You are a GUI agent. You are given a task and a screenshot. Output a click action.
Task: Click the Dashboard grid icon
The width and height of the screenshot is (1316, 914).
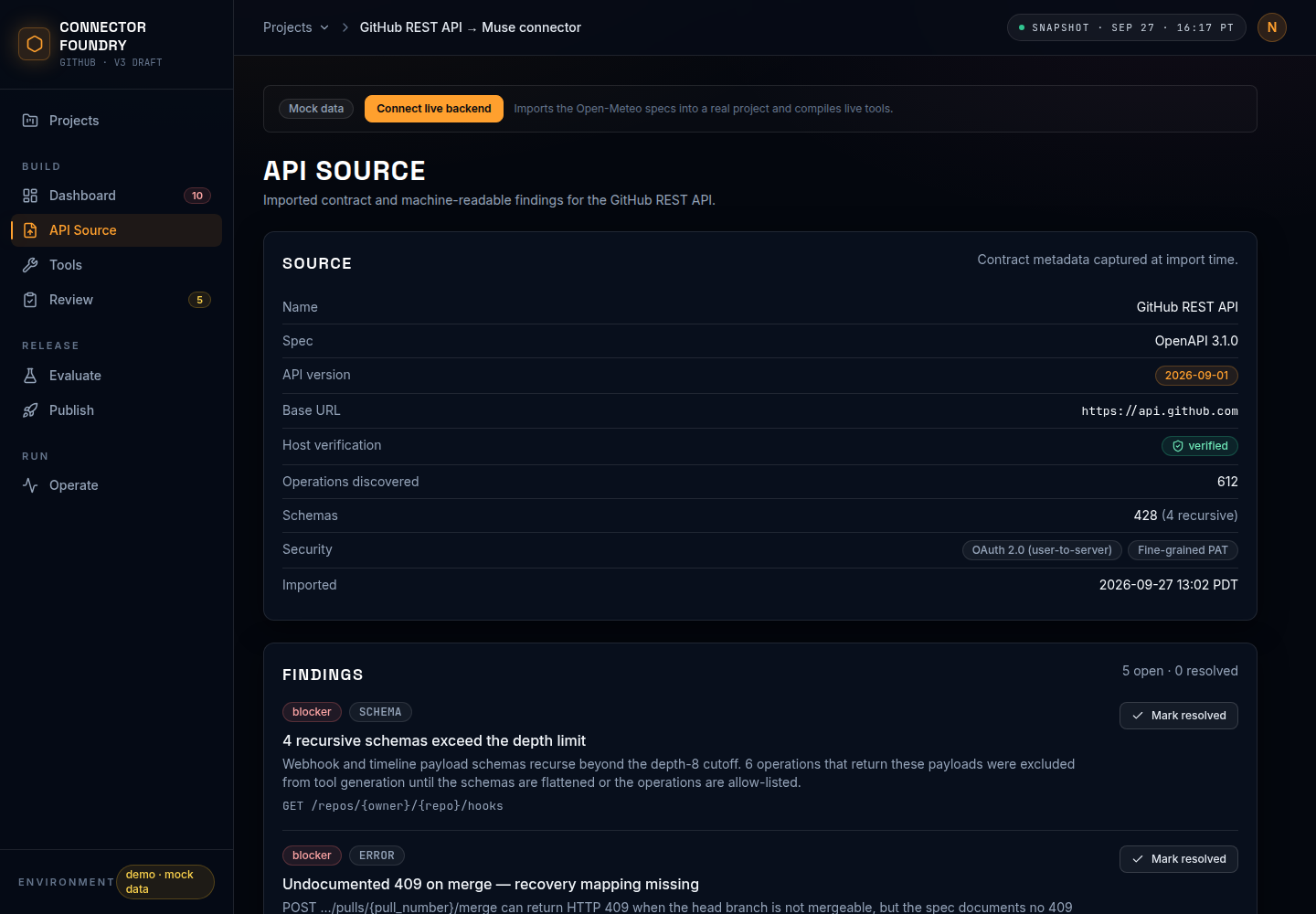pyautogui.click(x=30, y=196)
